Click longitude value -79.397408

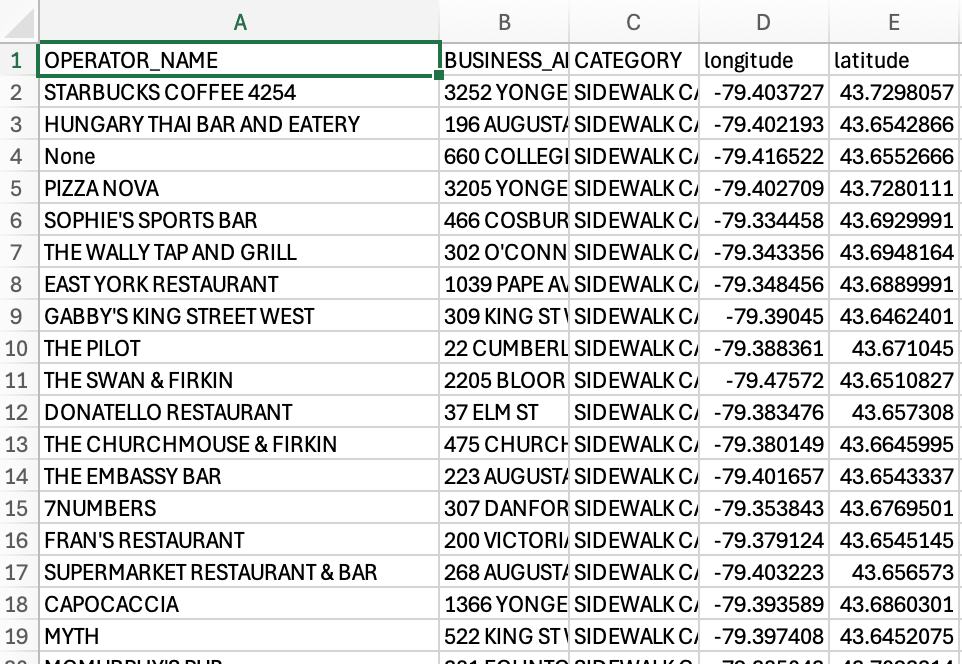pyautogui.click(x=764, y=636)
